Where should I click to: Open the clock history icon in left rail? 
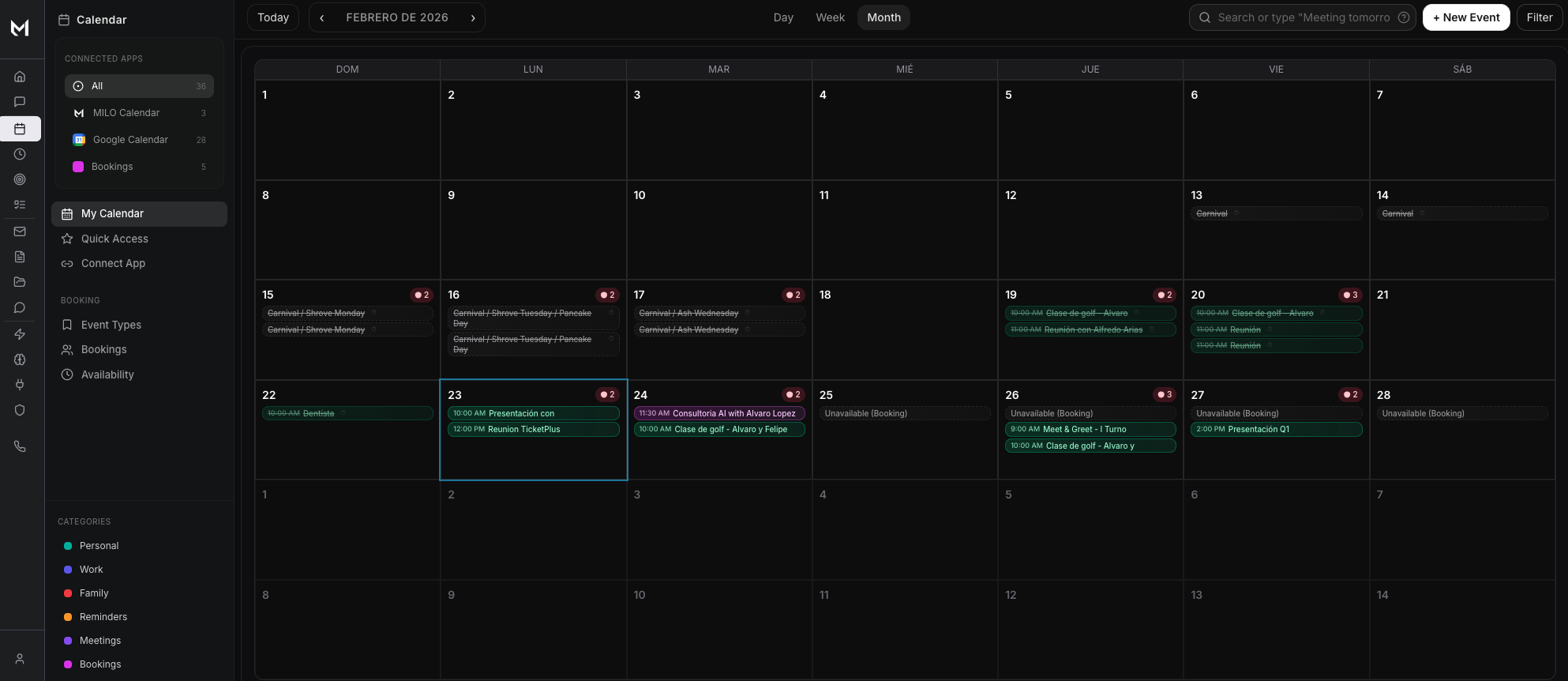(x=20, y=154)
